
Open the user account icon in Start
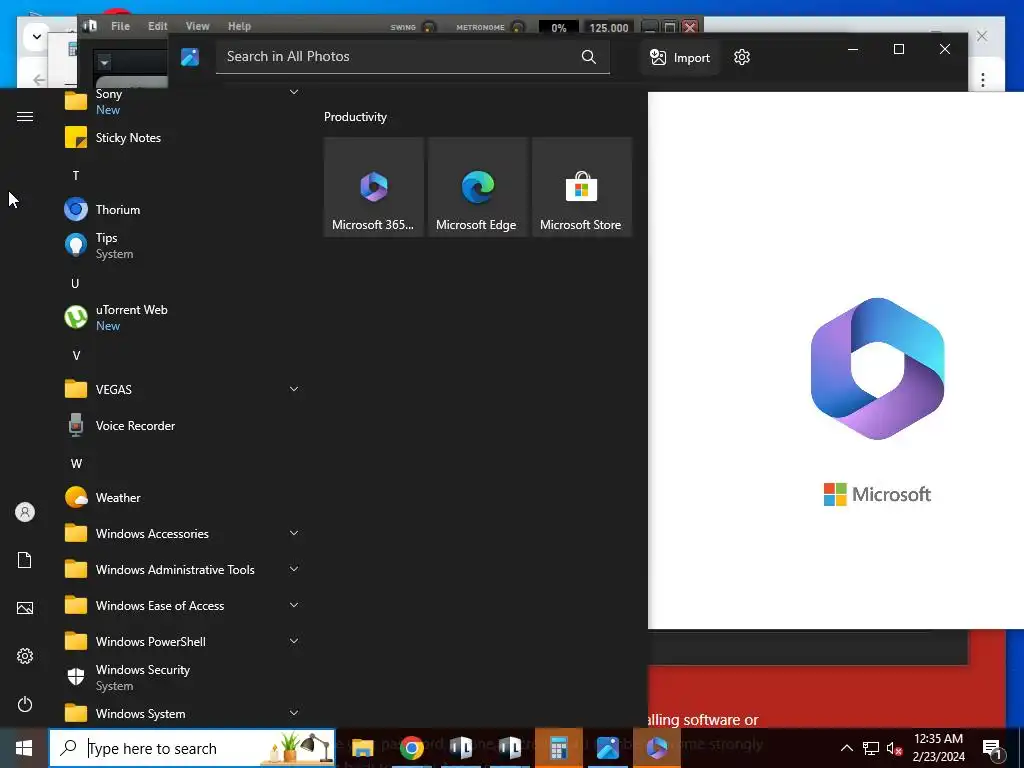(x=25, y=512)
